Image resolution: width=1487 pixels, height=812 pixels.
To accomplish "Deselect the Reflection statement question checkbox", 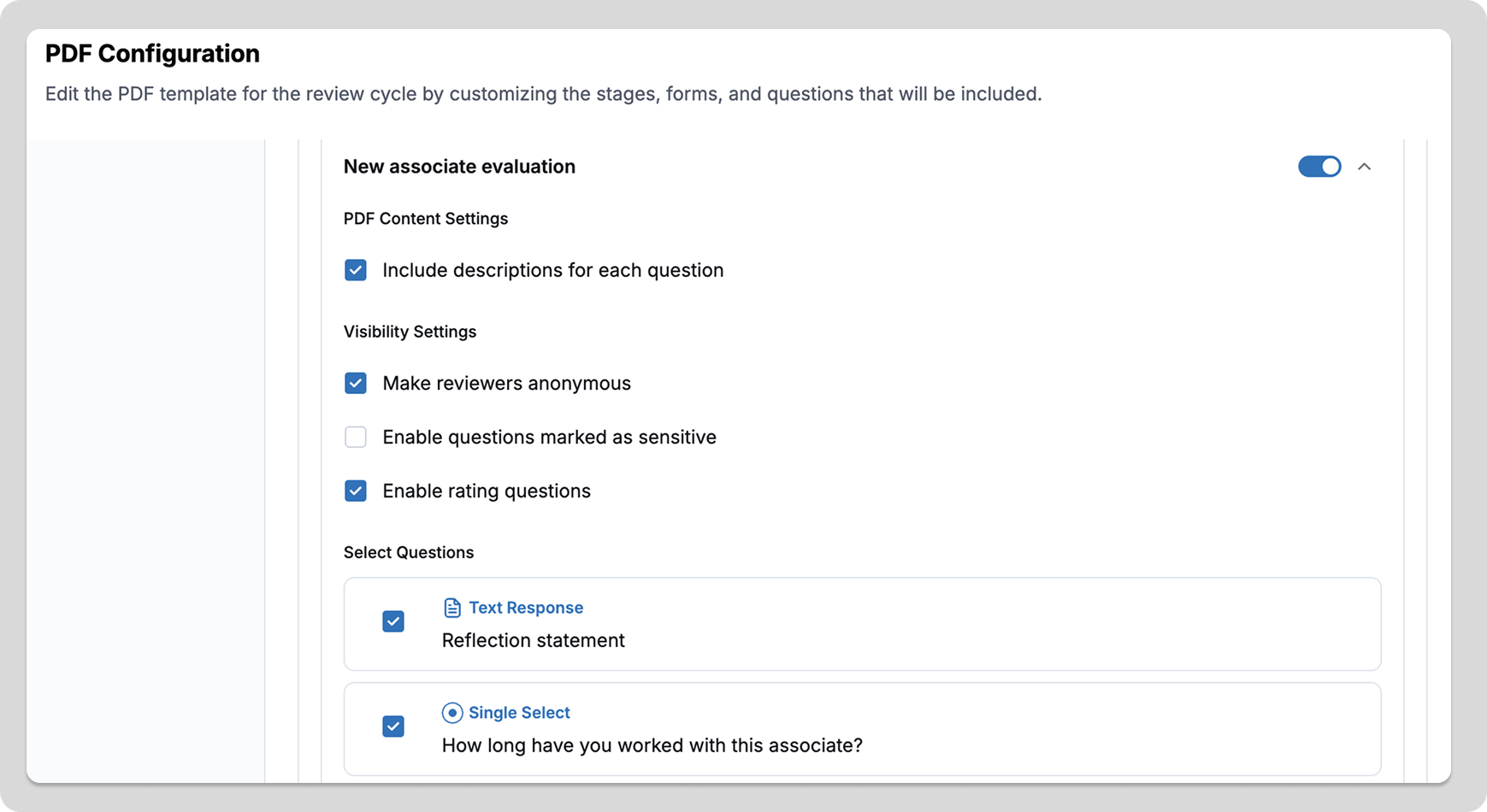I will pos(393,621).
